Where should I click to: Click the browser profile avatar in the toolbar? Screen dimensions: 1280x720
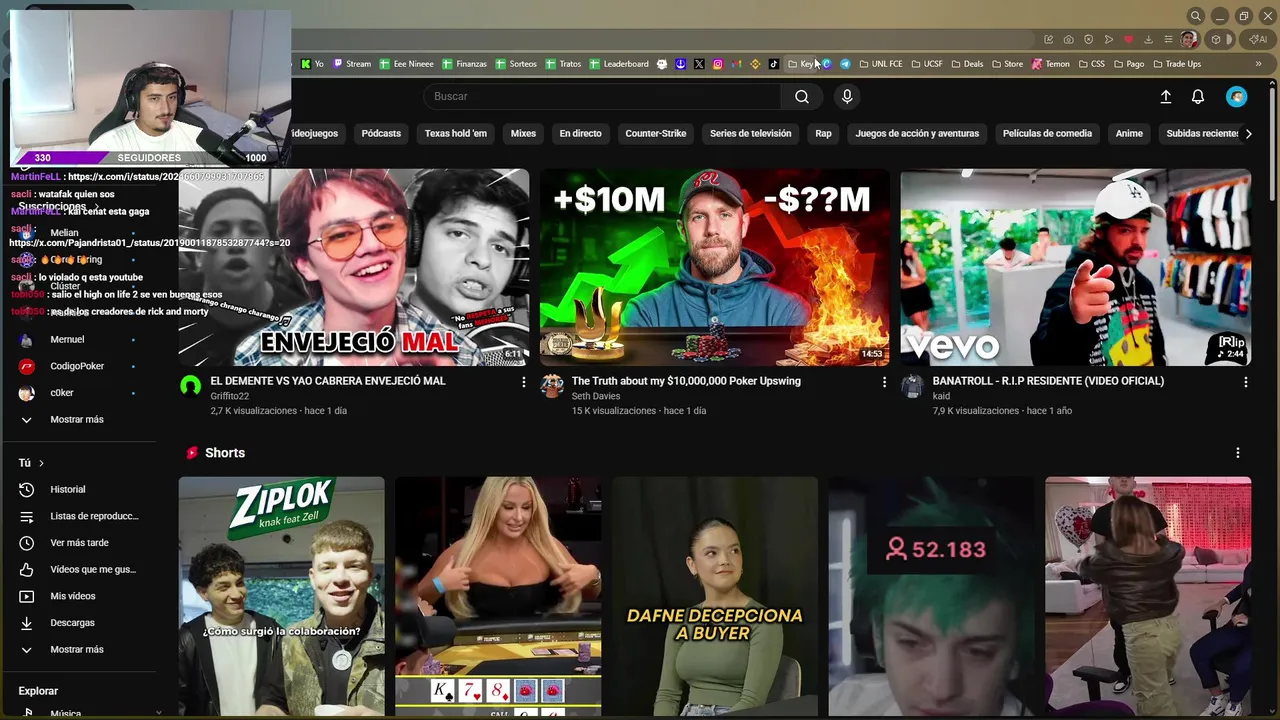click(x=1189, y=40)
